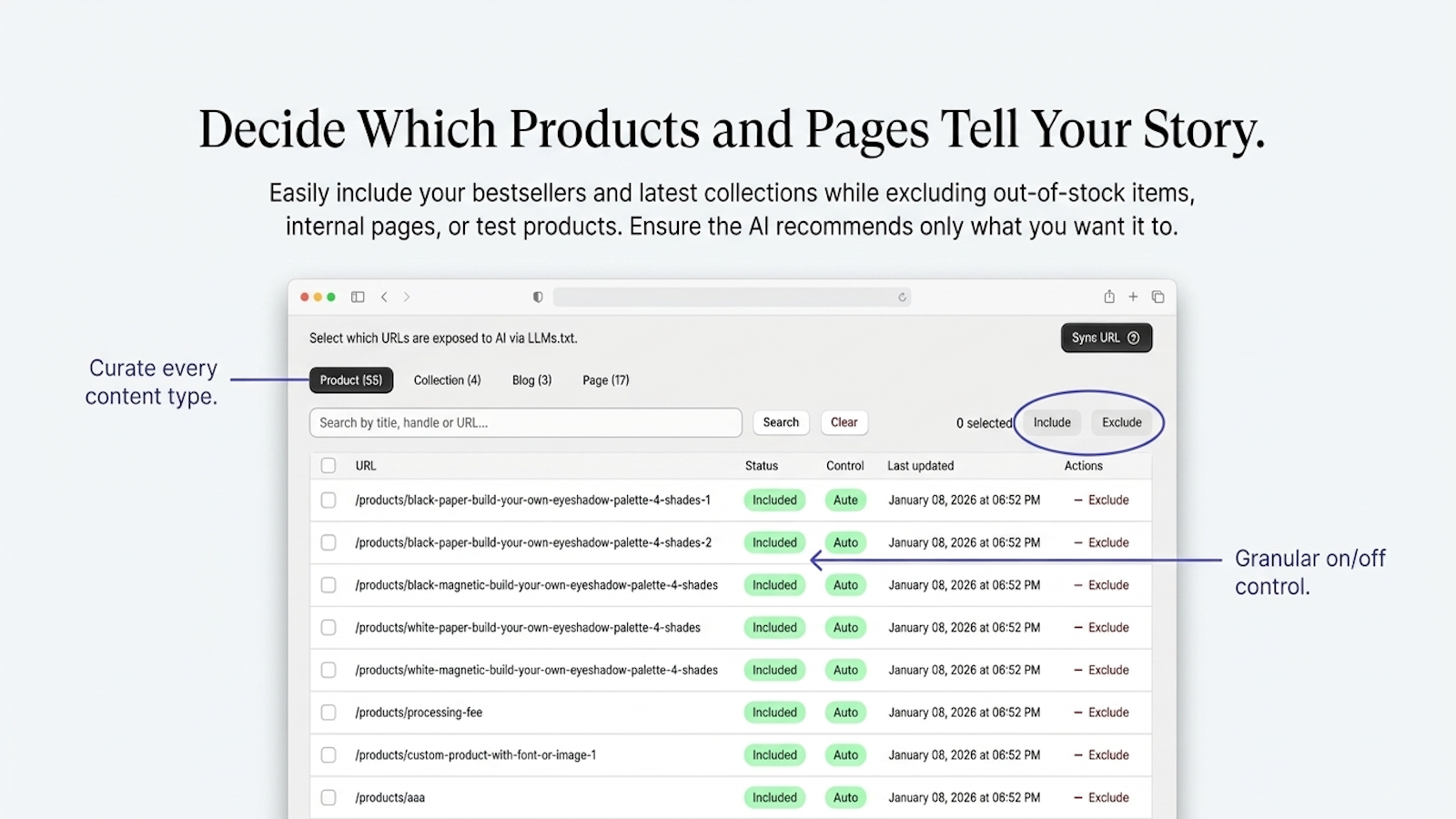Click the Search button
The image size is (1456, 819).
(x=780, y=422)
